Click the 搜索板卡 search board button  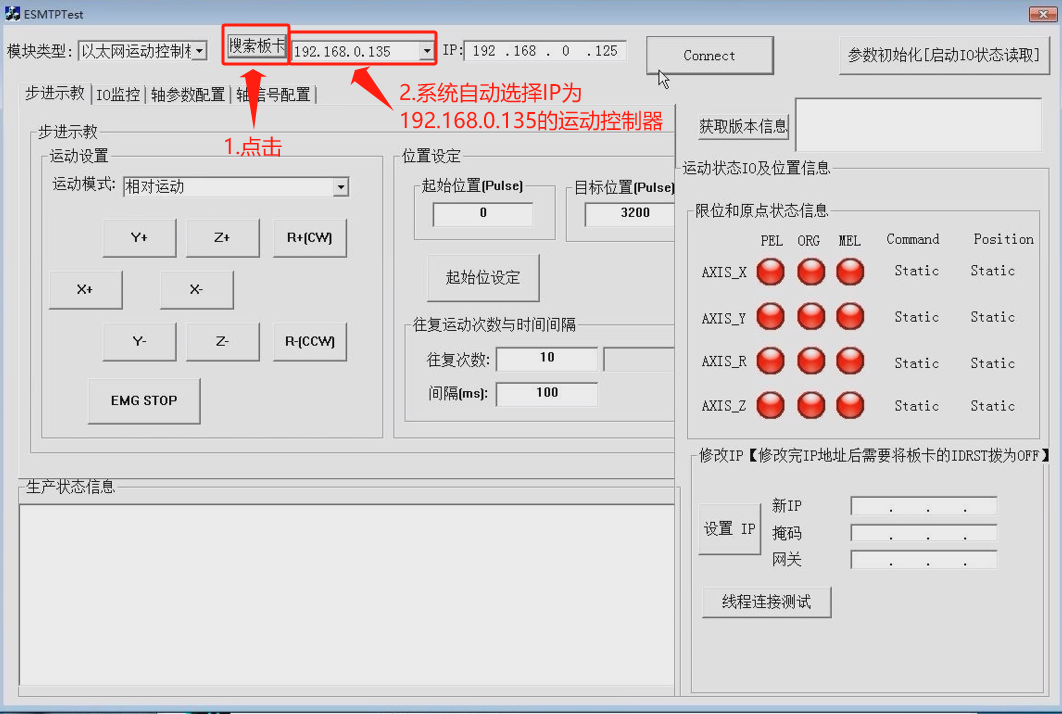coord(257,47)
